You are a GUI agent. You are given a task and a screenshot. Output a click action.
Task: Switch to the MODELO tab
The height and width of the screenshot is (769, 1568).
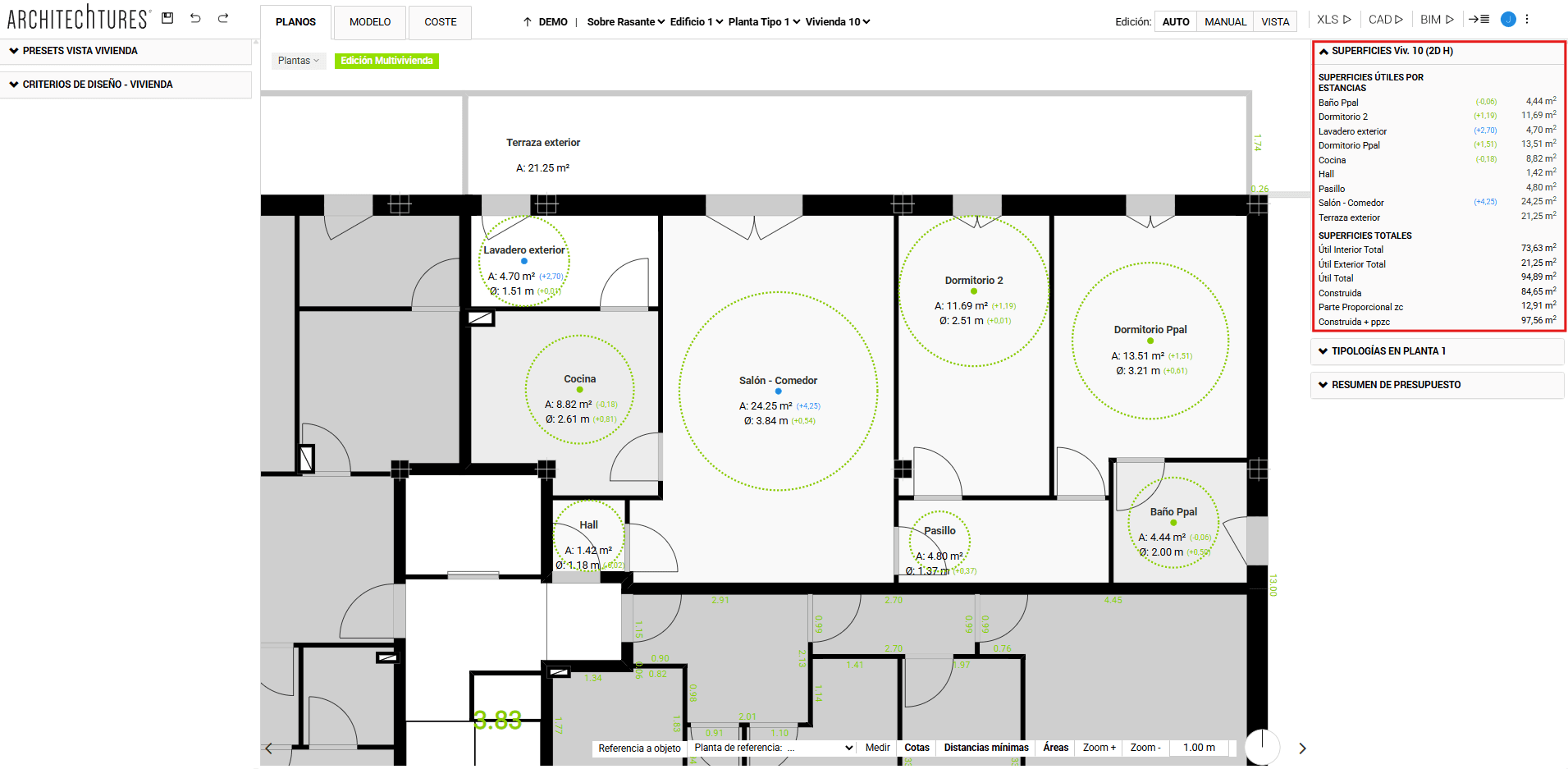(x=369, y=22)
